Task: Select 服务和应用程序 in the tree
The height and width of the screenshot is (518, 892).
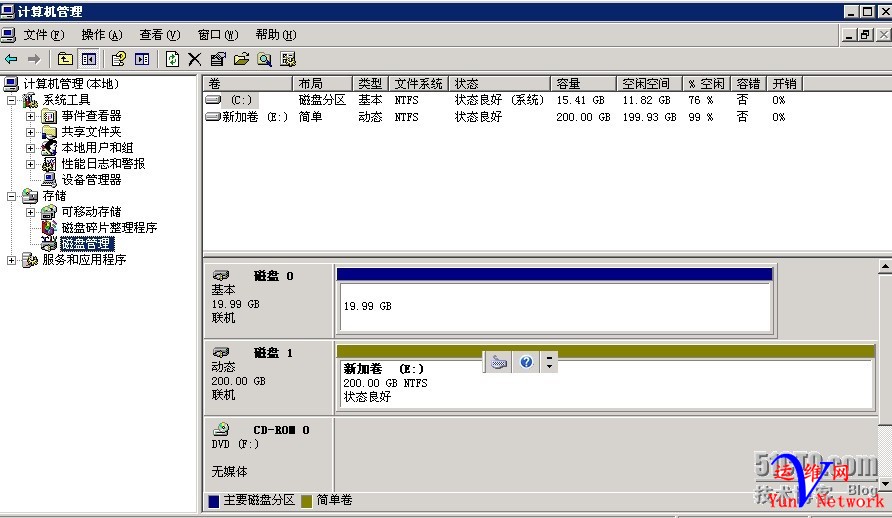Action: (84, 260)
